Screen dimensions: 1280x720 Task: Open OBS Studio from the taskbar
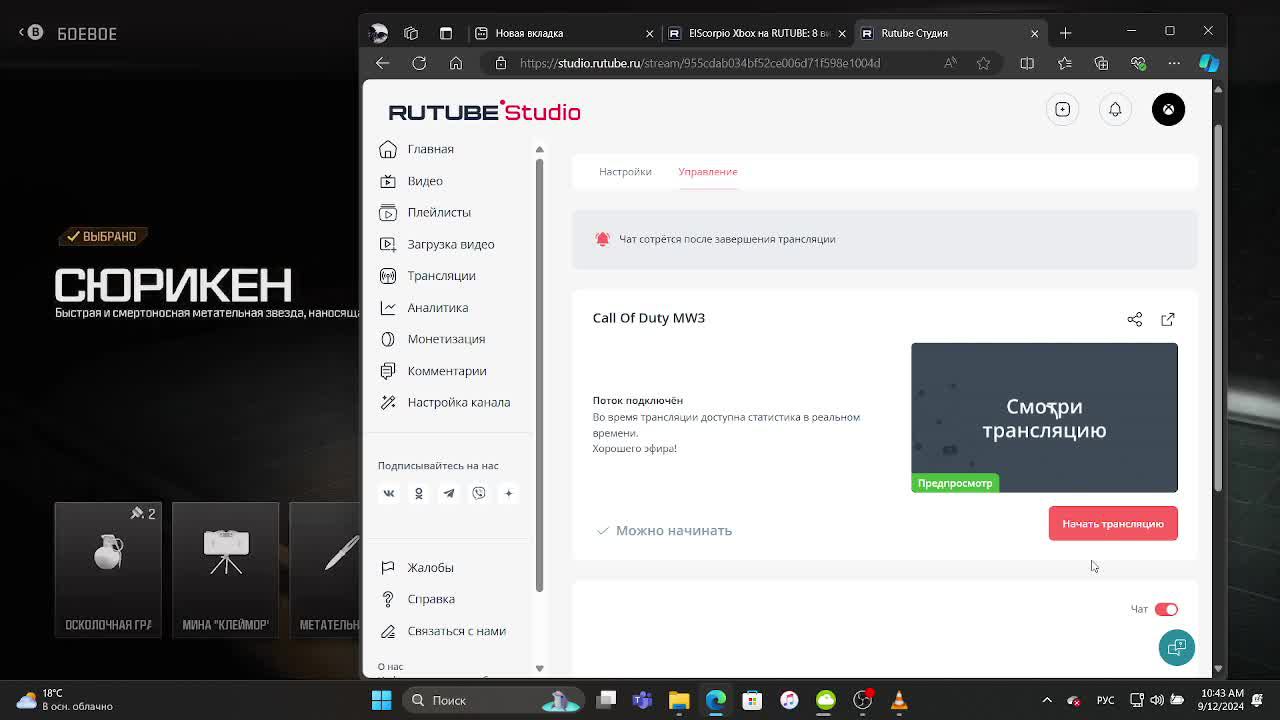862,700
